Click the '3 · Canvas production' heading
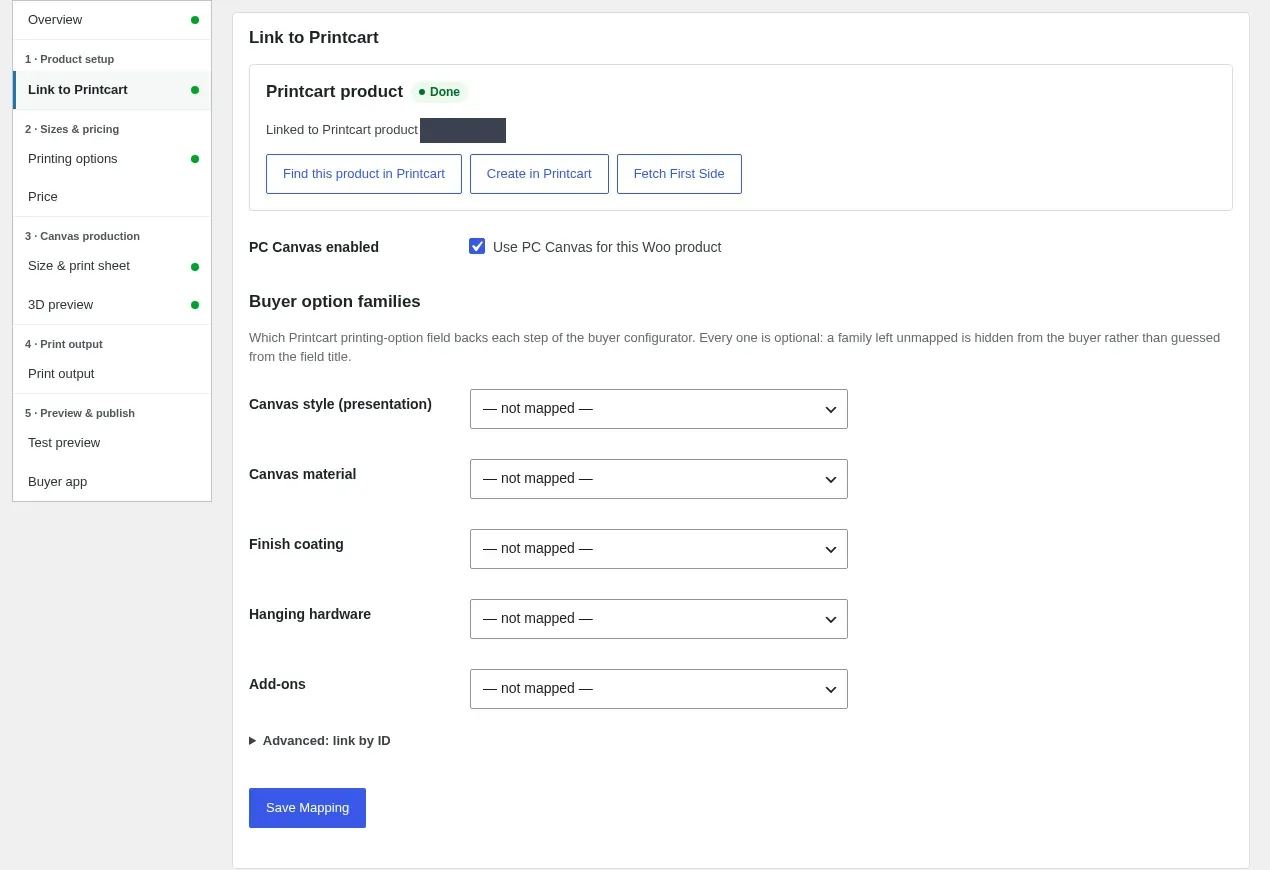 click(82, 236)
